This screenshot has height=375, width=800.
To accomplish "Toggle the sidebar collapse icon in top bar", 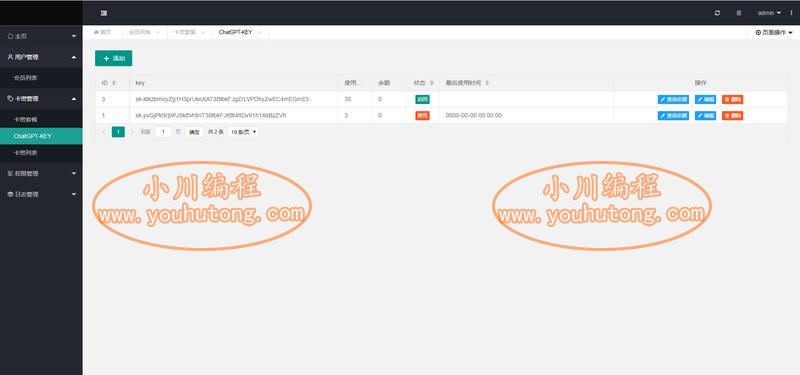I will tap(104, 13).
